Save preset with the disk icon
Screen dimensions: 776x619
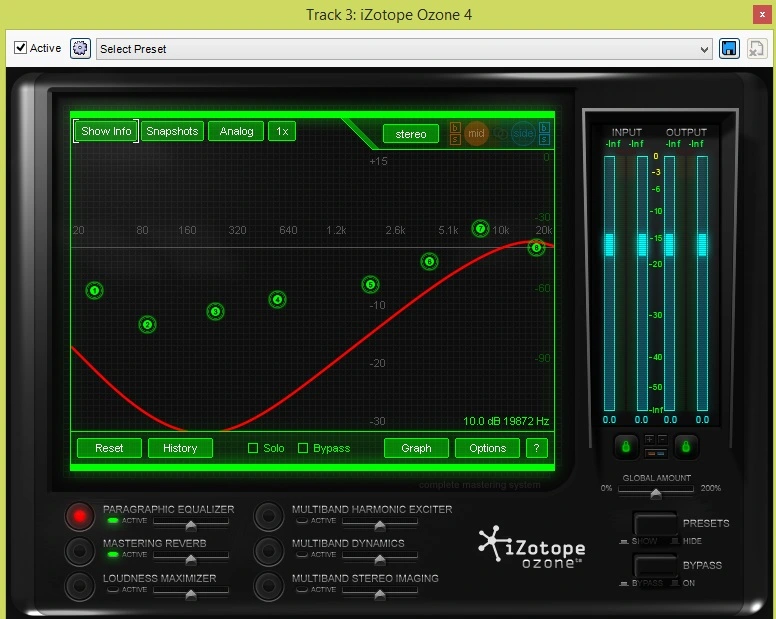729,48
